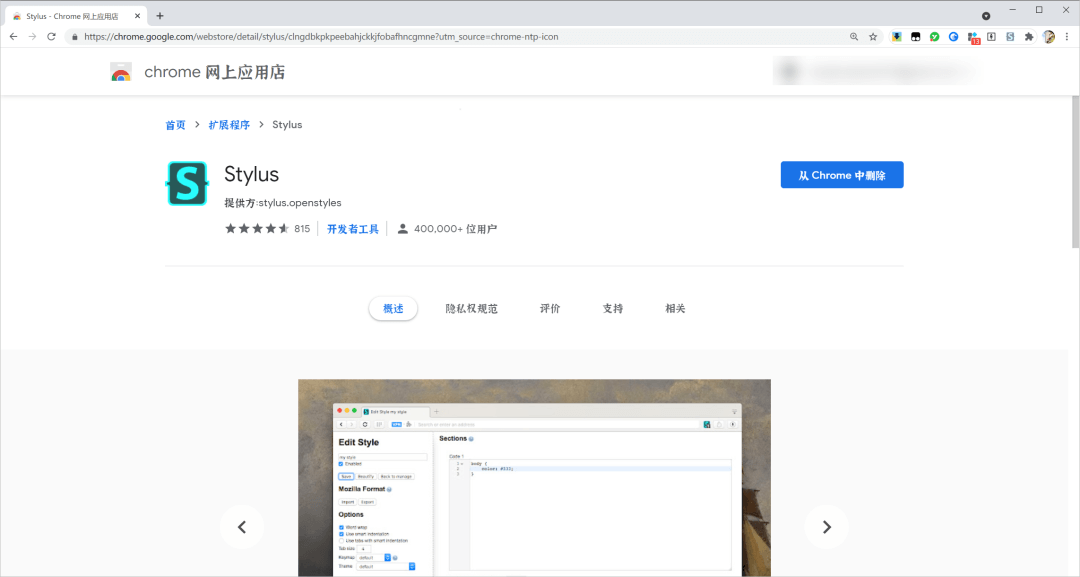Click the large Stylus S logo
The image size is (1080, 577).
(x=187, y=184)
